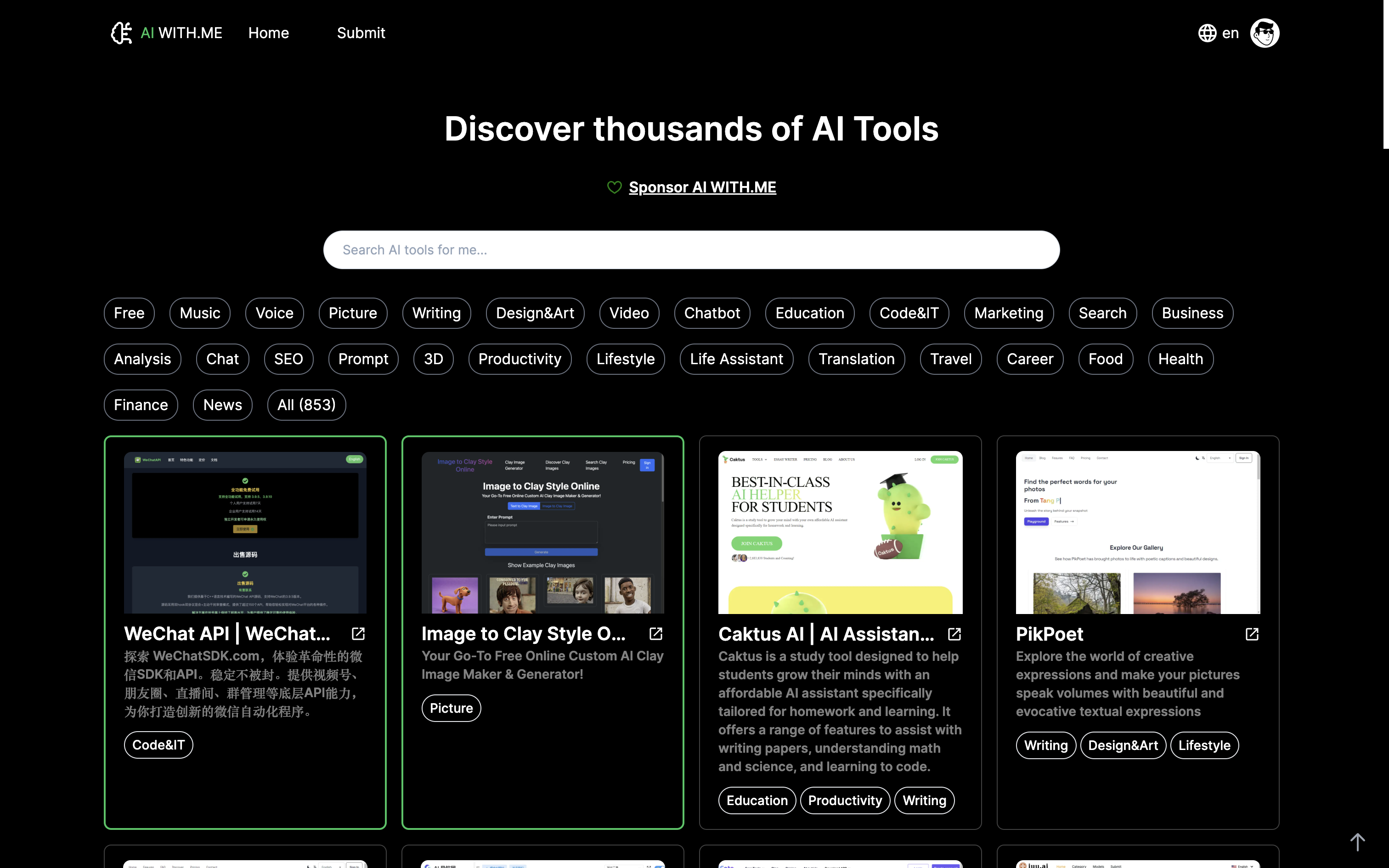Switch to the Home menu item
1389x868 pixels.
(x=269, y=33)
